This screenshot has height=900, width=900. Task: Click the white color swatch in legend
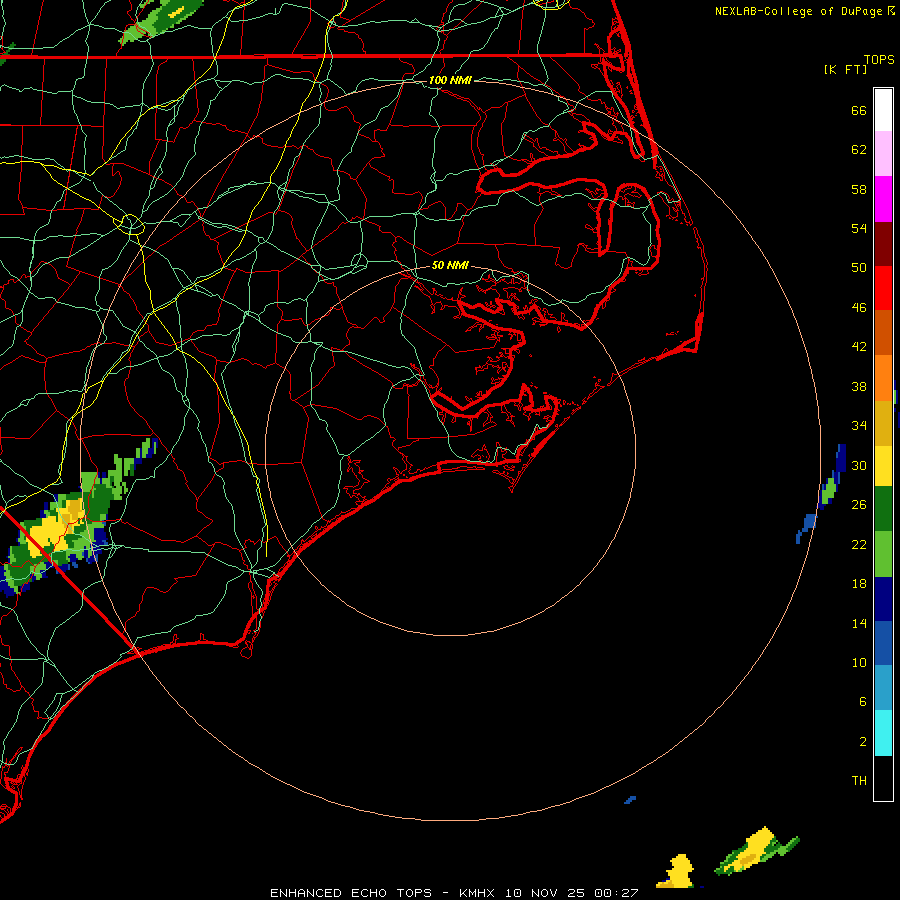tap(883, 110)
